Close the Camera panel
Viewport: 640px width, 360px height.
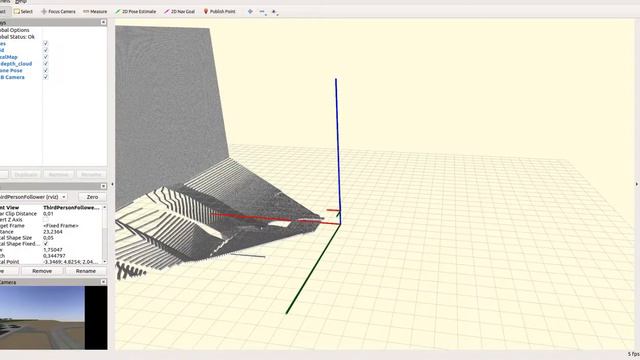[103, 282]
